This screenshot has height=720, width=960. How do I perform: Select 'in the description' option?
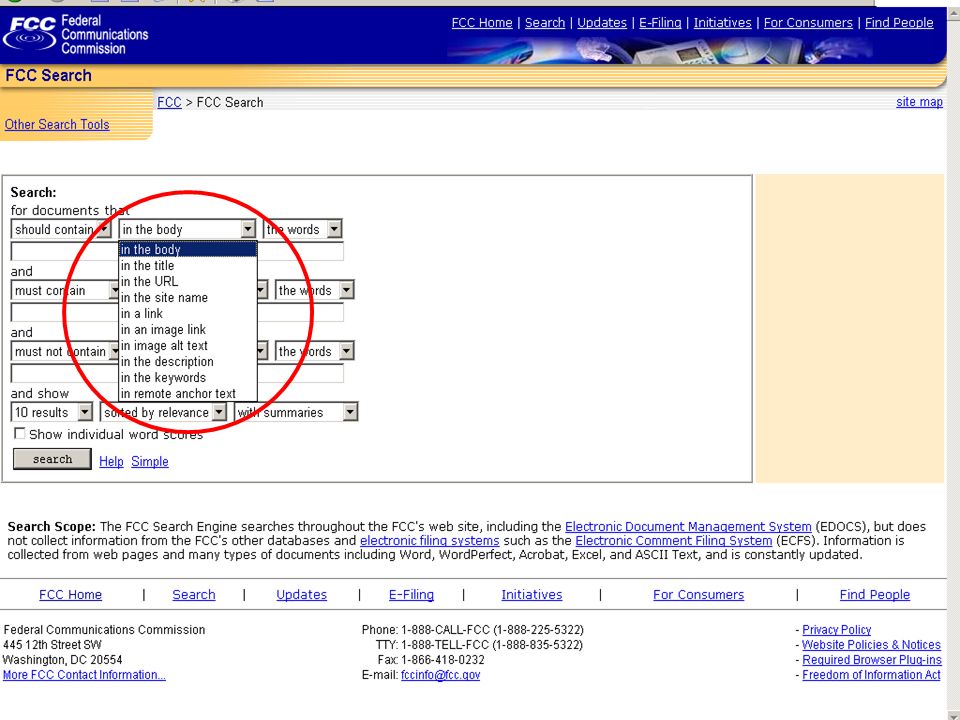pos(187,361)
